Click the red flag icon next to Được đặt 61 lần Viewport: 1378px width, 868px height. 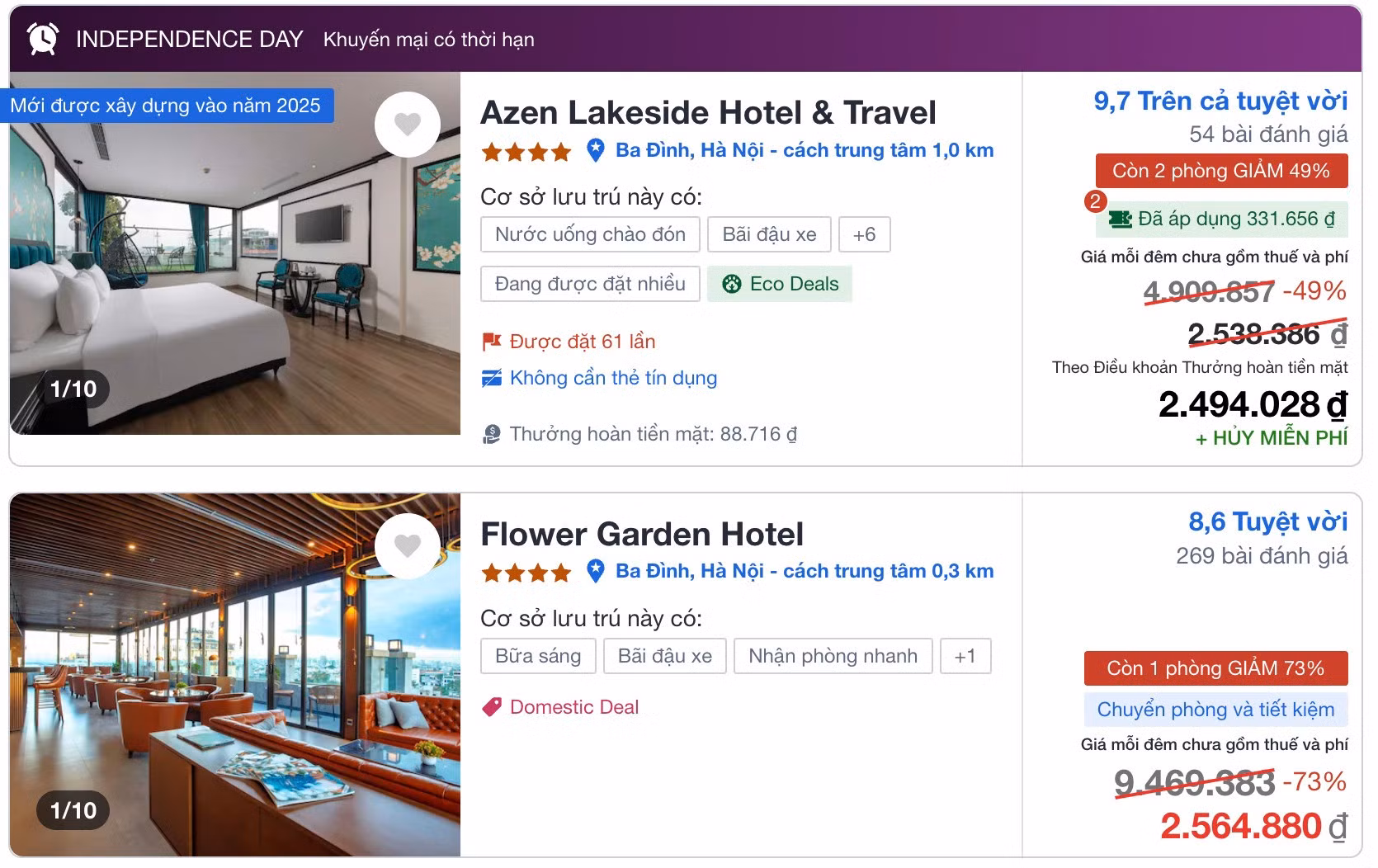(492, 342)
